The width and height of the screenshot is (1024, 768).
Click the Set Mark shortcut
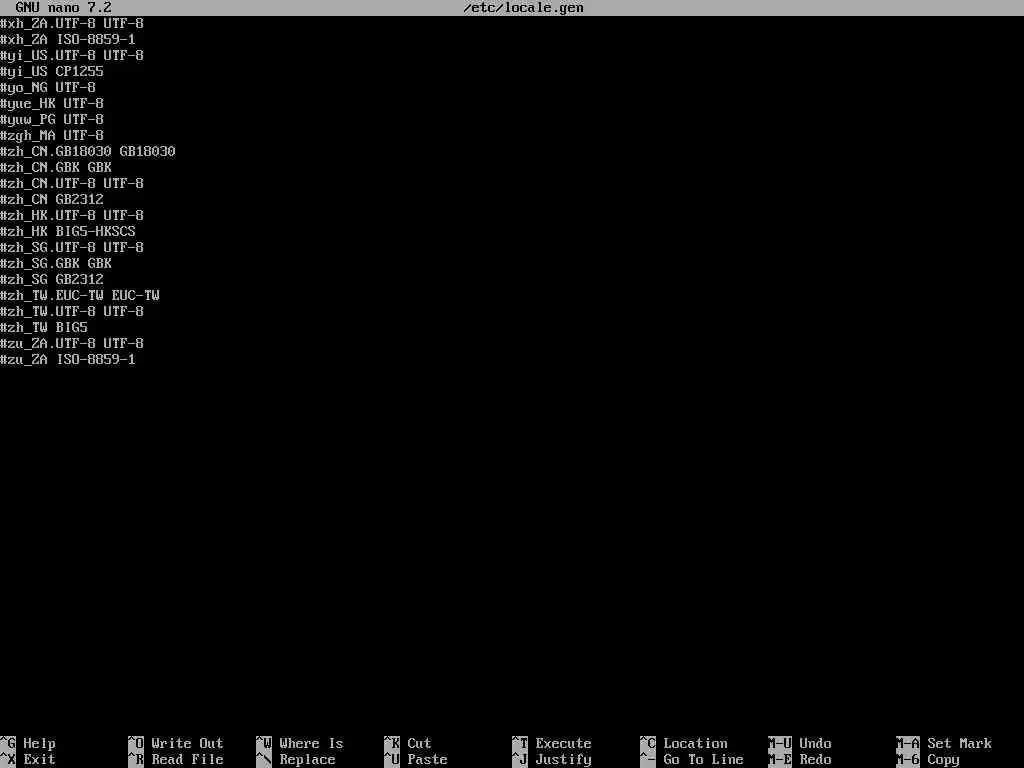point(944,743)
